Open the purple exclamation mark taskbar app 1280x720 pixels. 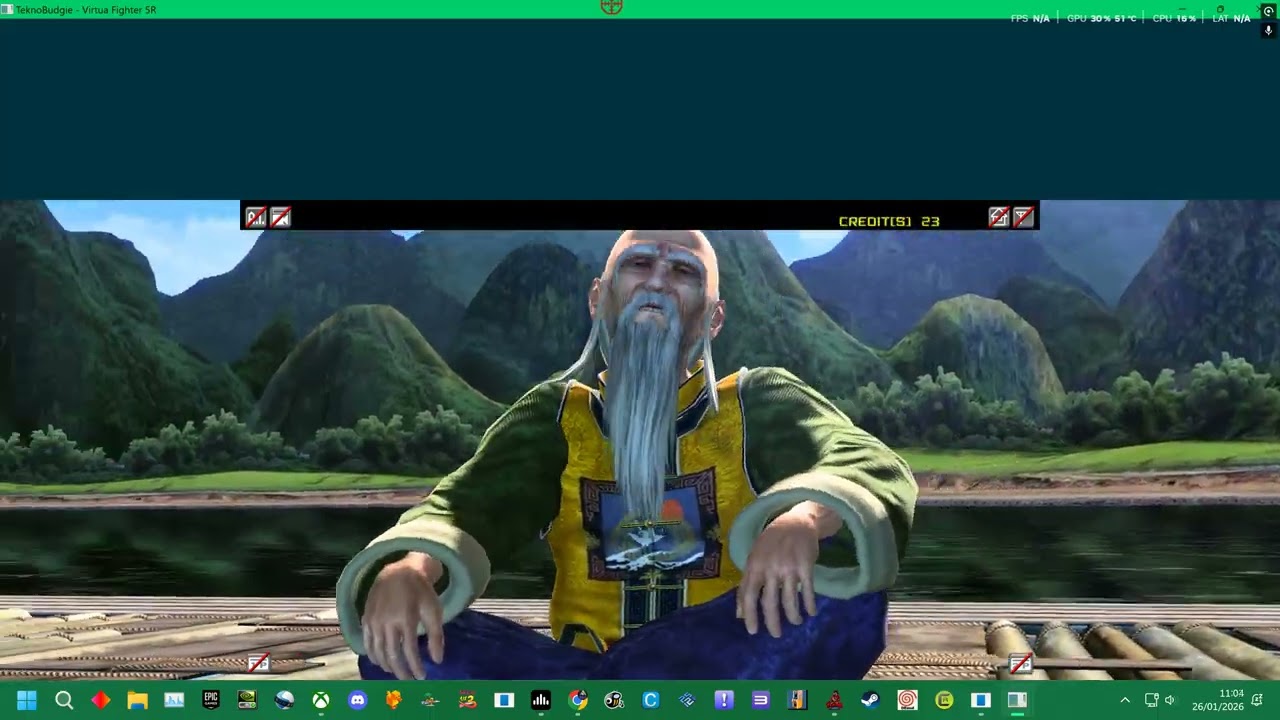pos(724,700)
